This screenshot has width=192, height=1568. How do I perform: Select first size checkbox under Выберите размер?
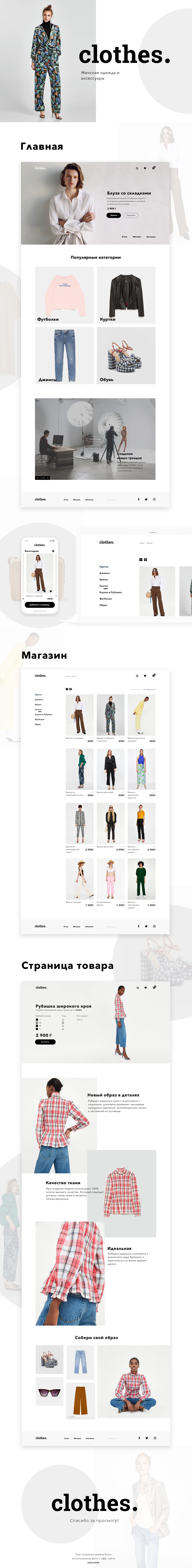(37, 1020)
